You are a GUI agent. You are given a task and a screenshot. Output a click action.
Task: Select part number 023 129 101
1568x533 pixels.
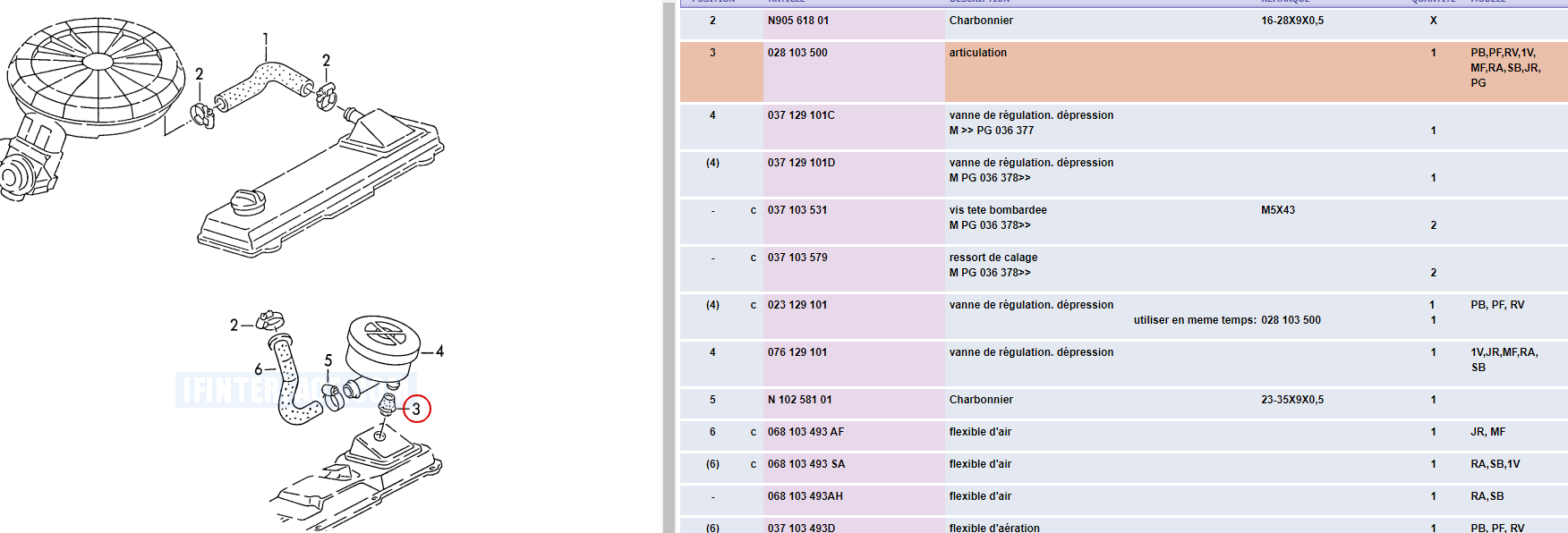coord(797,305)
